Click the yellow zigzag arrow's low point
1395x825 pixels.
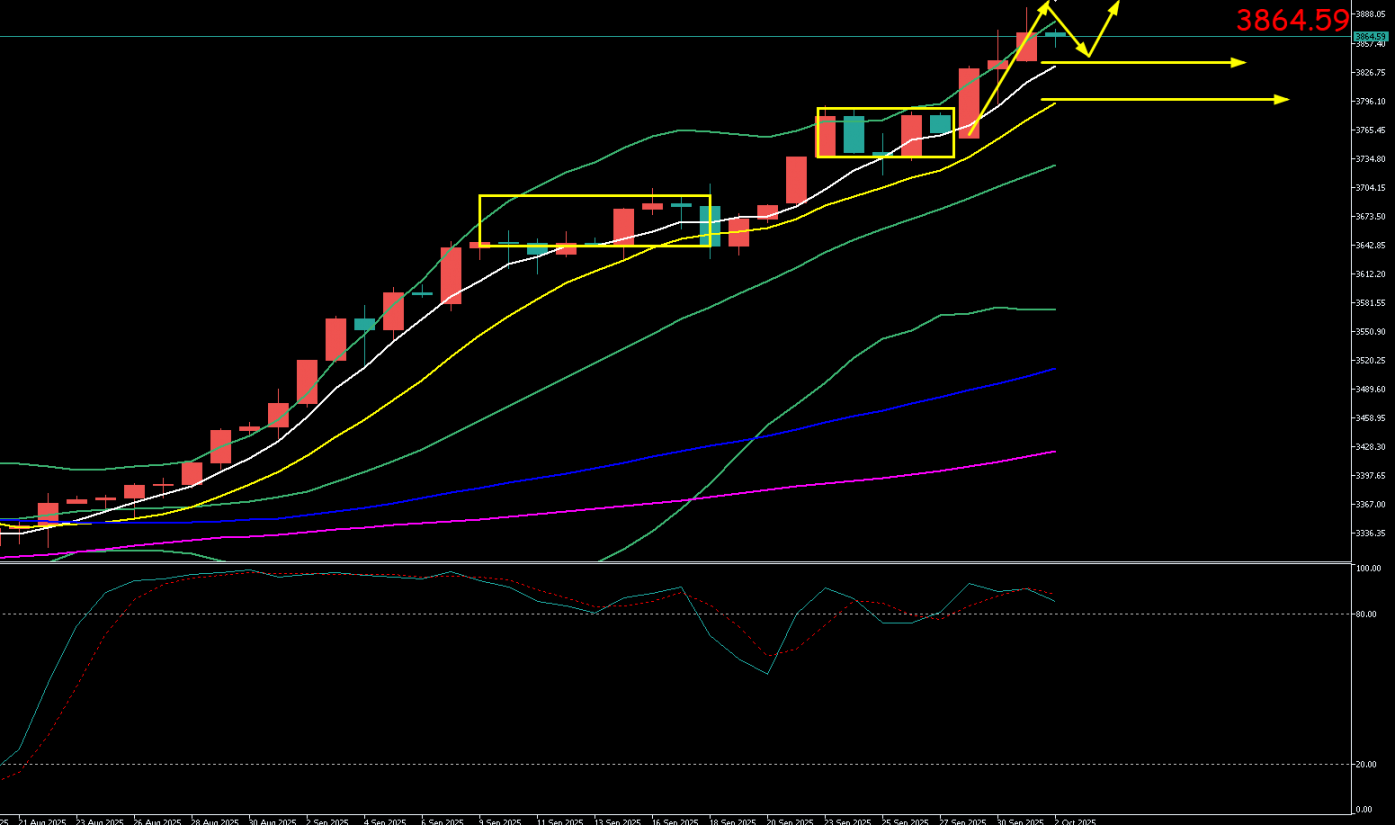coord(1088,56)
